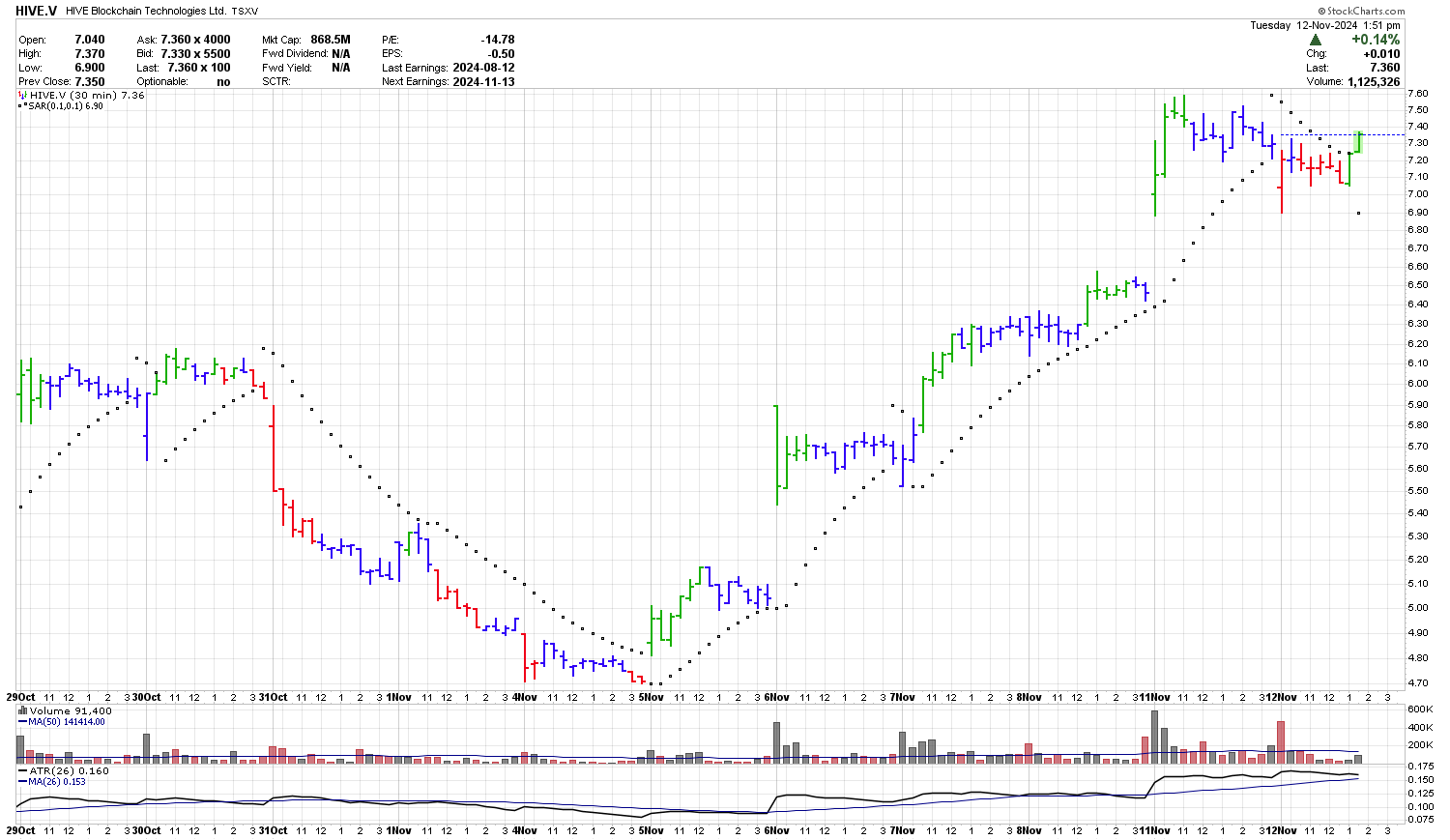This screenshot has width=1450, height=840.
Task: Click the SCTR label
Action: 276,82
